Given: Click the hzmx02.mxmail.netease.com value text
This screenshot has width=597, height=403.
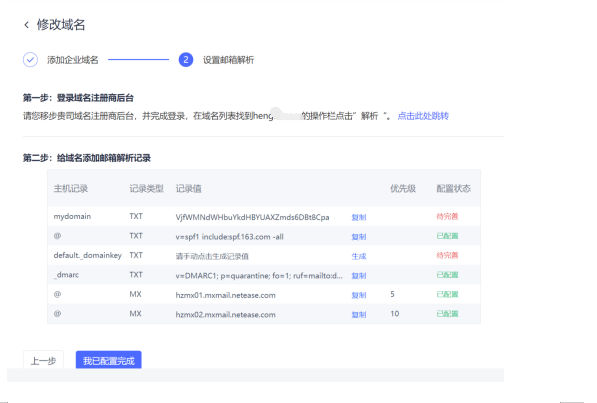Looking at the screenshot, I should click(x=225, y=315).
